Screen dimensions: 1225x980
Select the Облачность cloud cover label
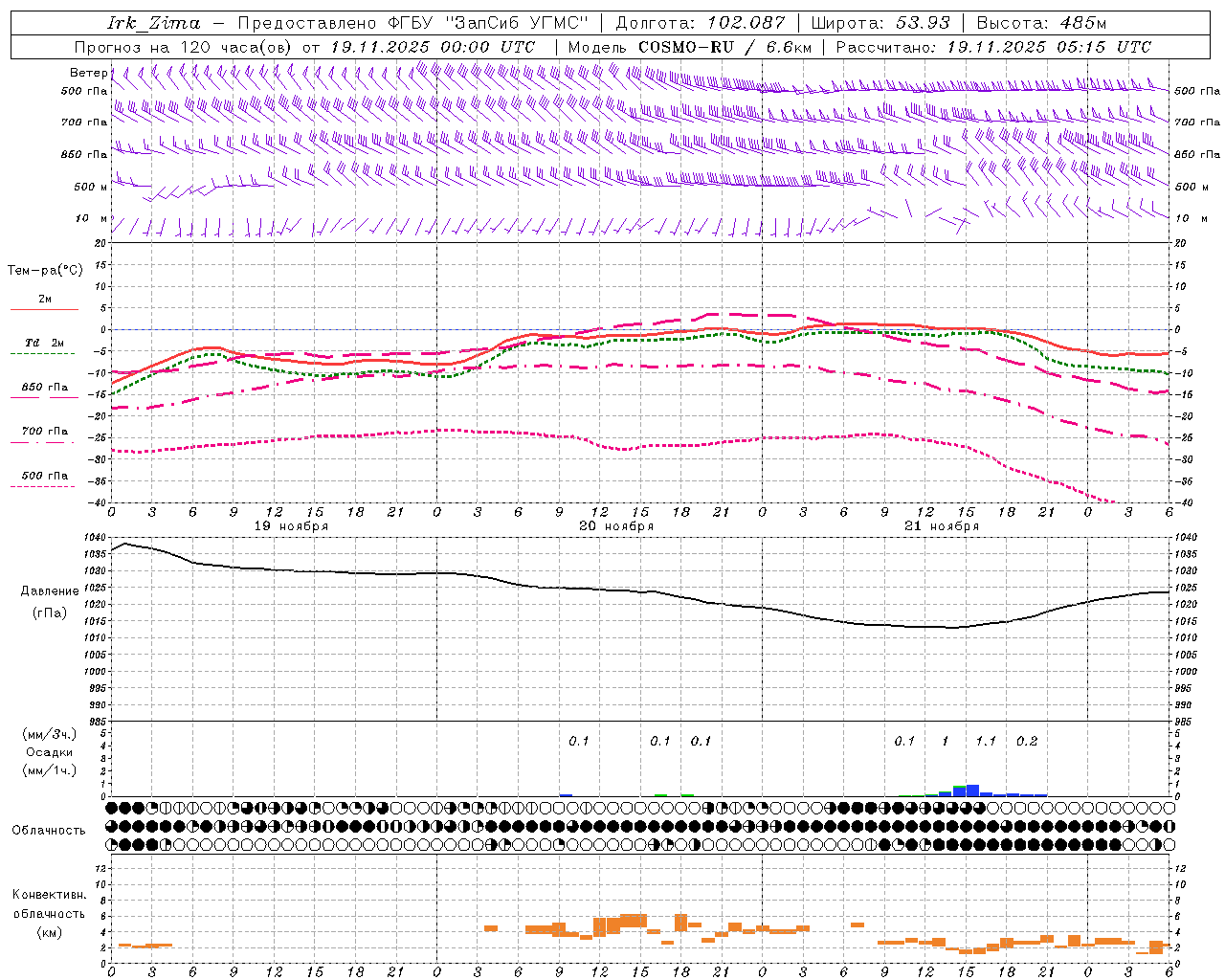(x=49, y=831)
